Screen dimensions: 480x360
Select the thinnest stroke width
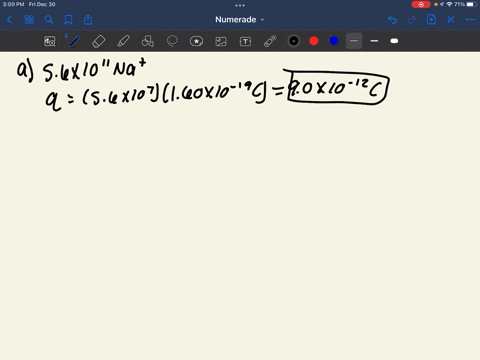pos(354,41)
